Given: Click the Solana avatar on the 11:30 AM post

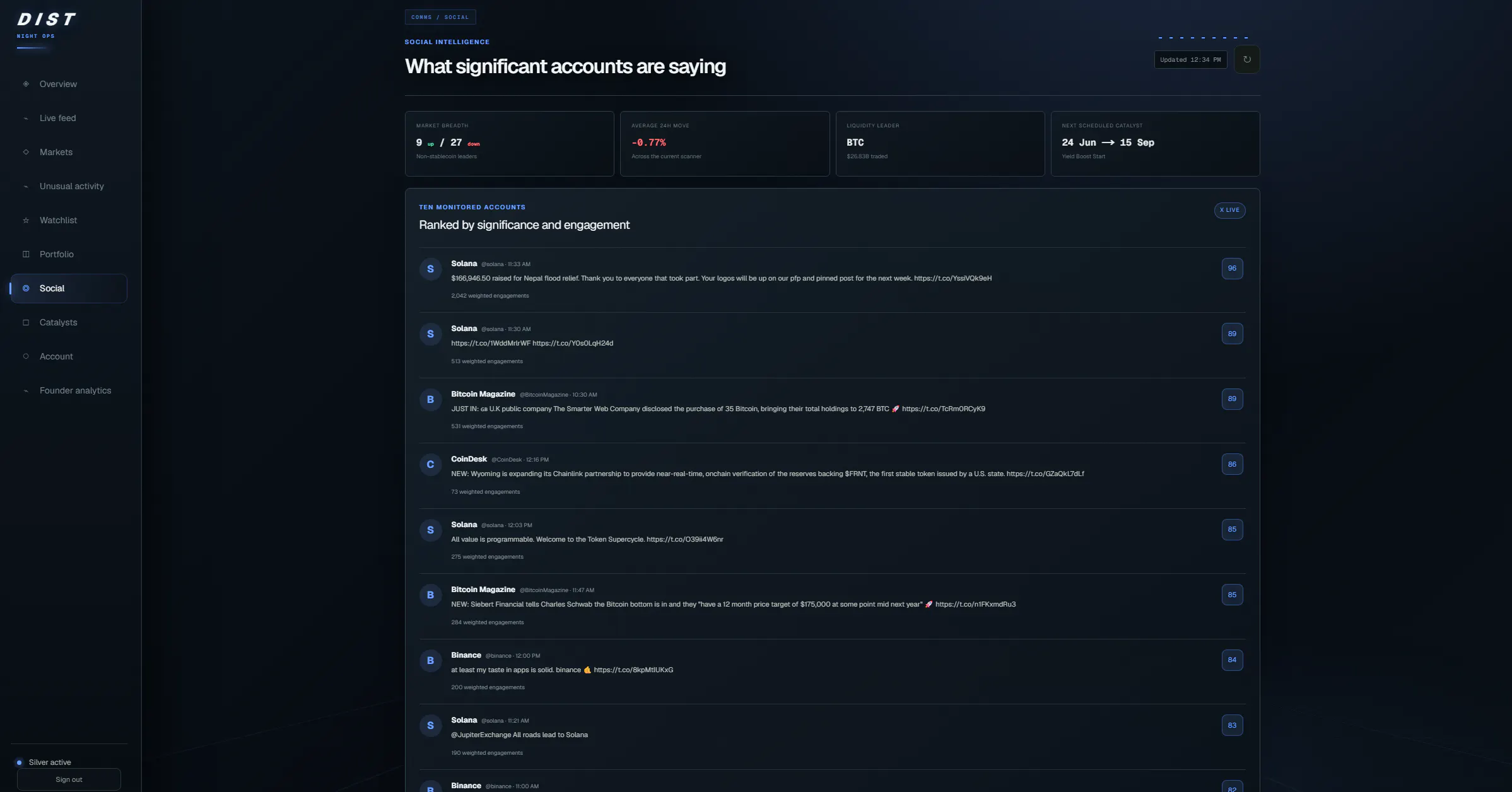Looking at the screenshot, I should pos(430,334).
